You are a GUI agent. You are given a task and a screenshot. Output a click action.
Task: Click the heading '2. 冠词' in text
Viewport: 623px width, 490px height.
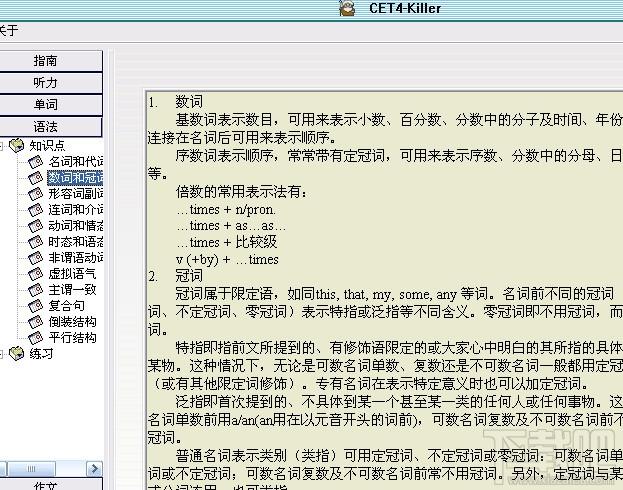click(x=175, y=276)
